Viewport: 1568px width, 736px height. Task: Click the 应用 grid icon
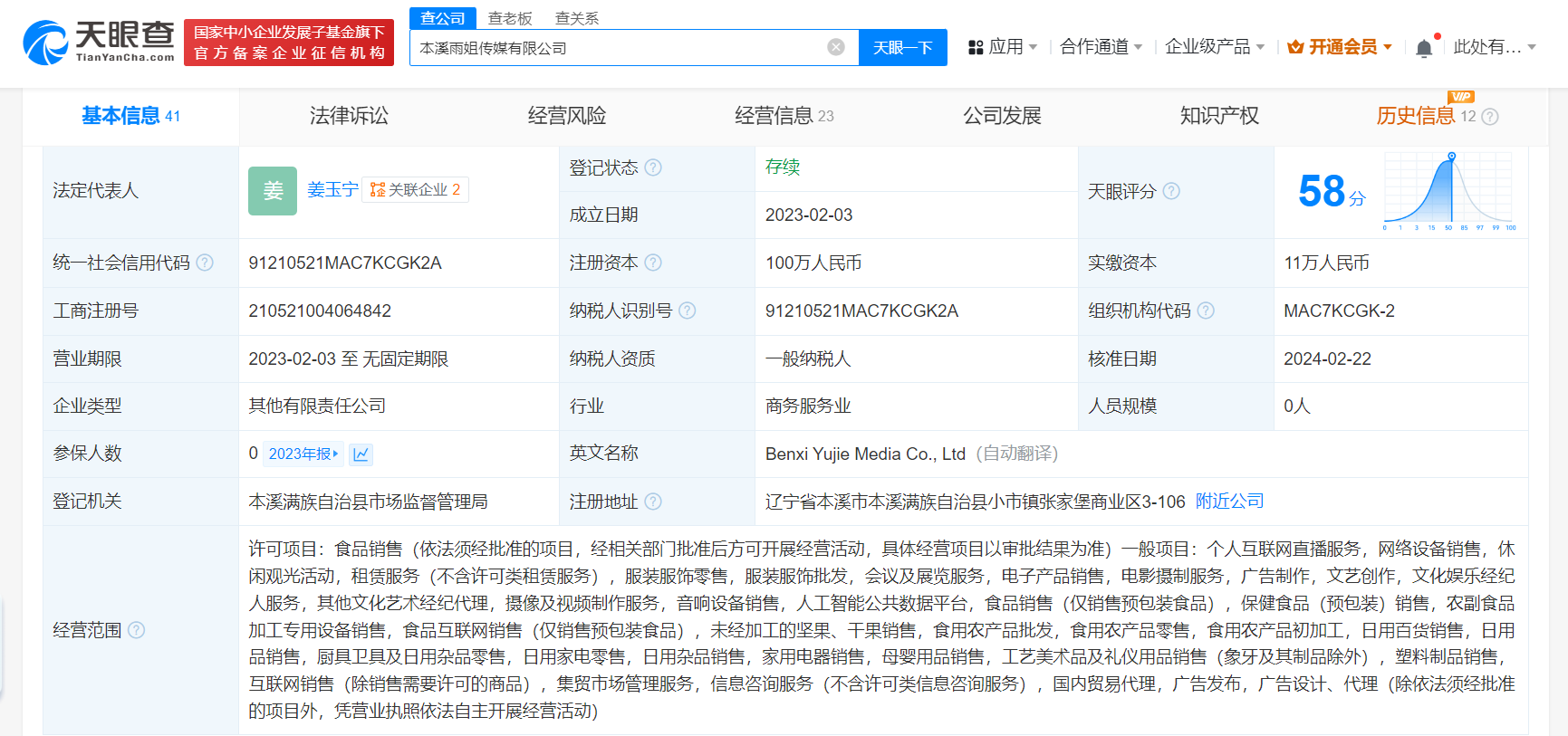[976, 47]
